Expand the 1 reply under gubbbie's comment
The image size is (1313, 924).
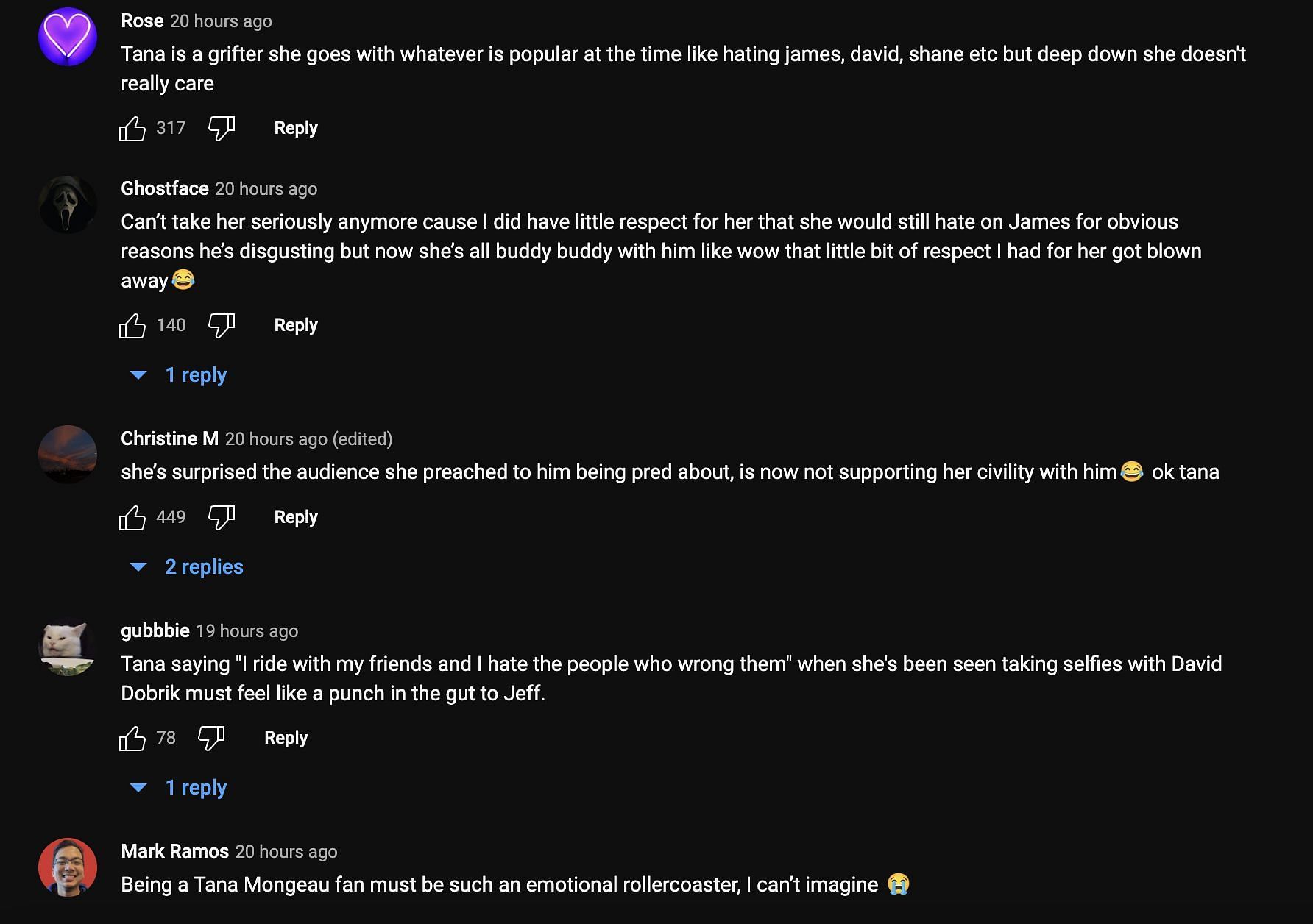click(195, 788)
